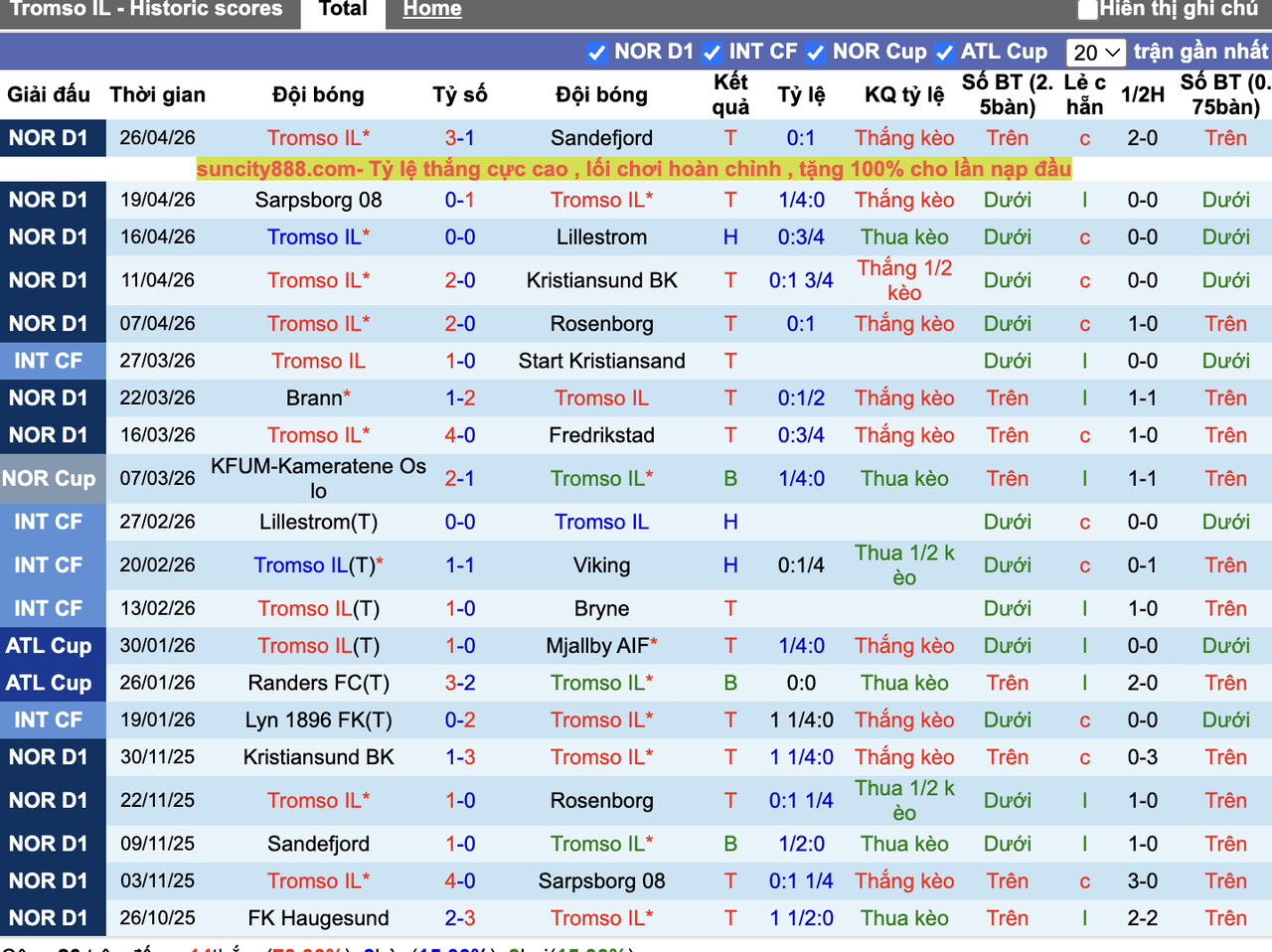Tick the Hiên thị ghi chú checkbox
Image resolution: width=1272 pixels, height=952 pixels.
click(1088, 10)
